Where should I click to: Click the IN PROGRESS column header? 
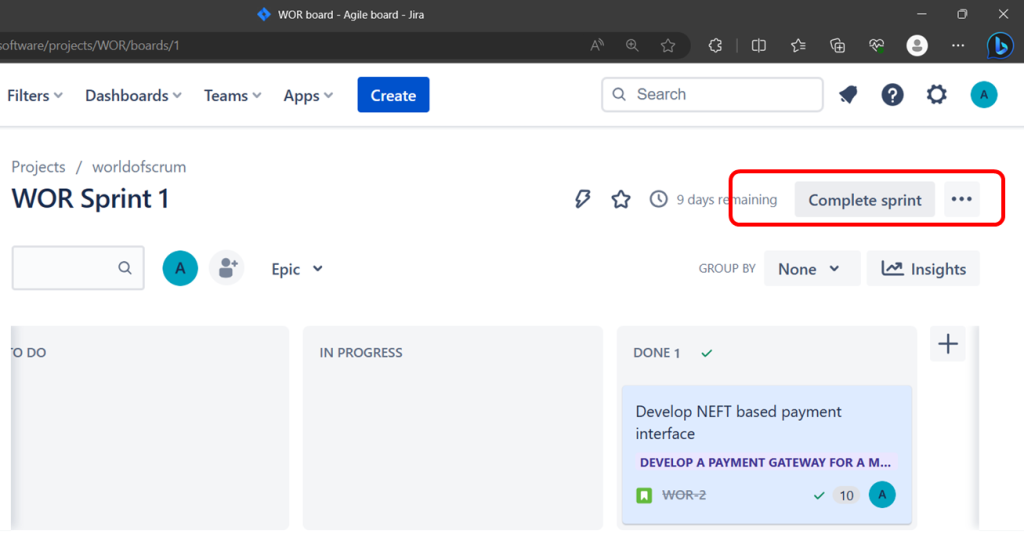pyautogui.click(x=360, y=353)
